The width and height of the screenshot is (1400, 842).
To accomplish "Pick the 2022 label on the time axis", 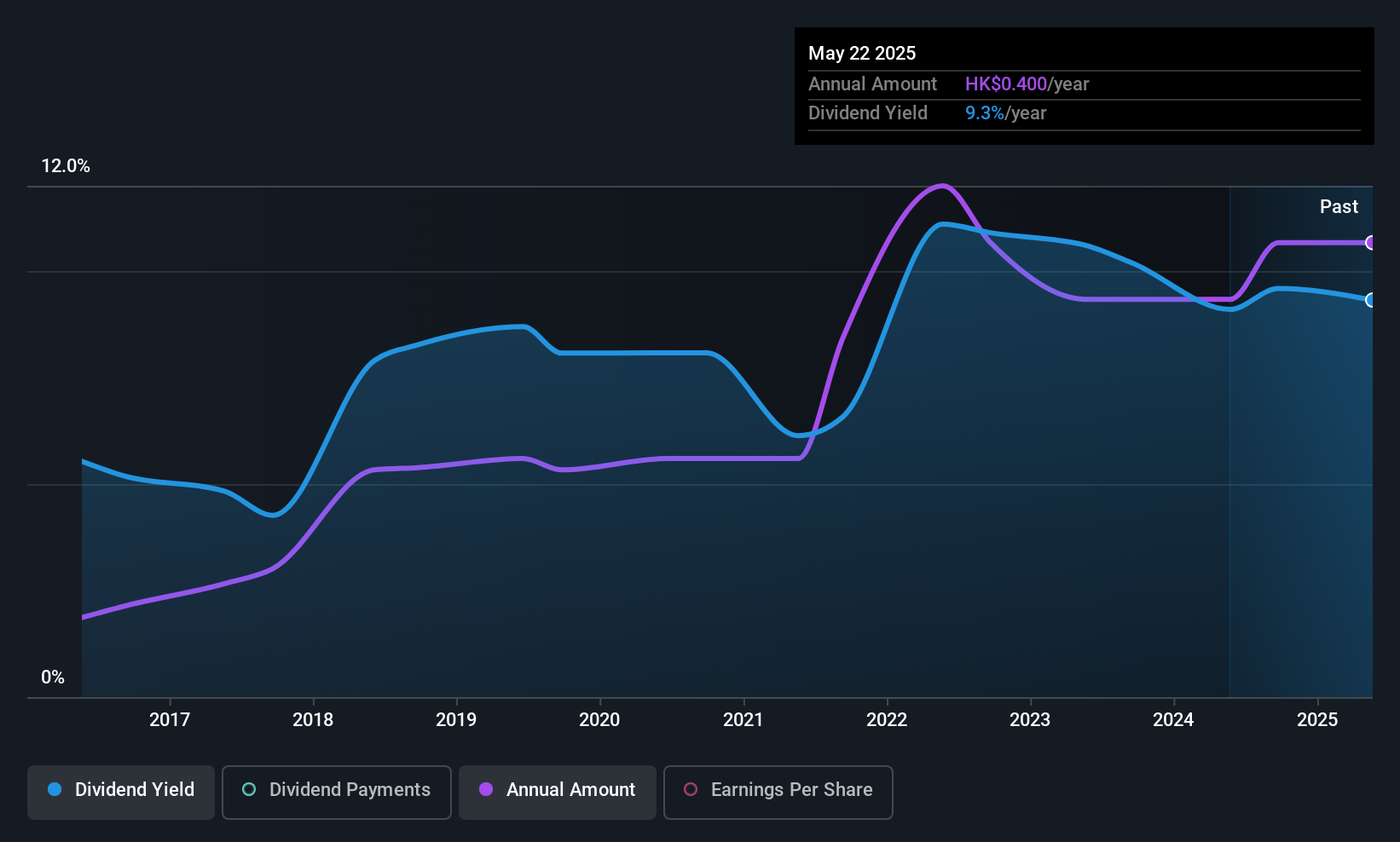I will pos(887,720).
